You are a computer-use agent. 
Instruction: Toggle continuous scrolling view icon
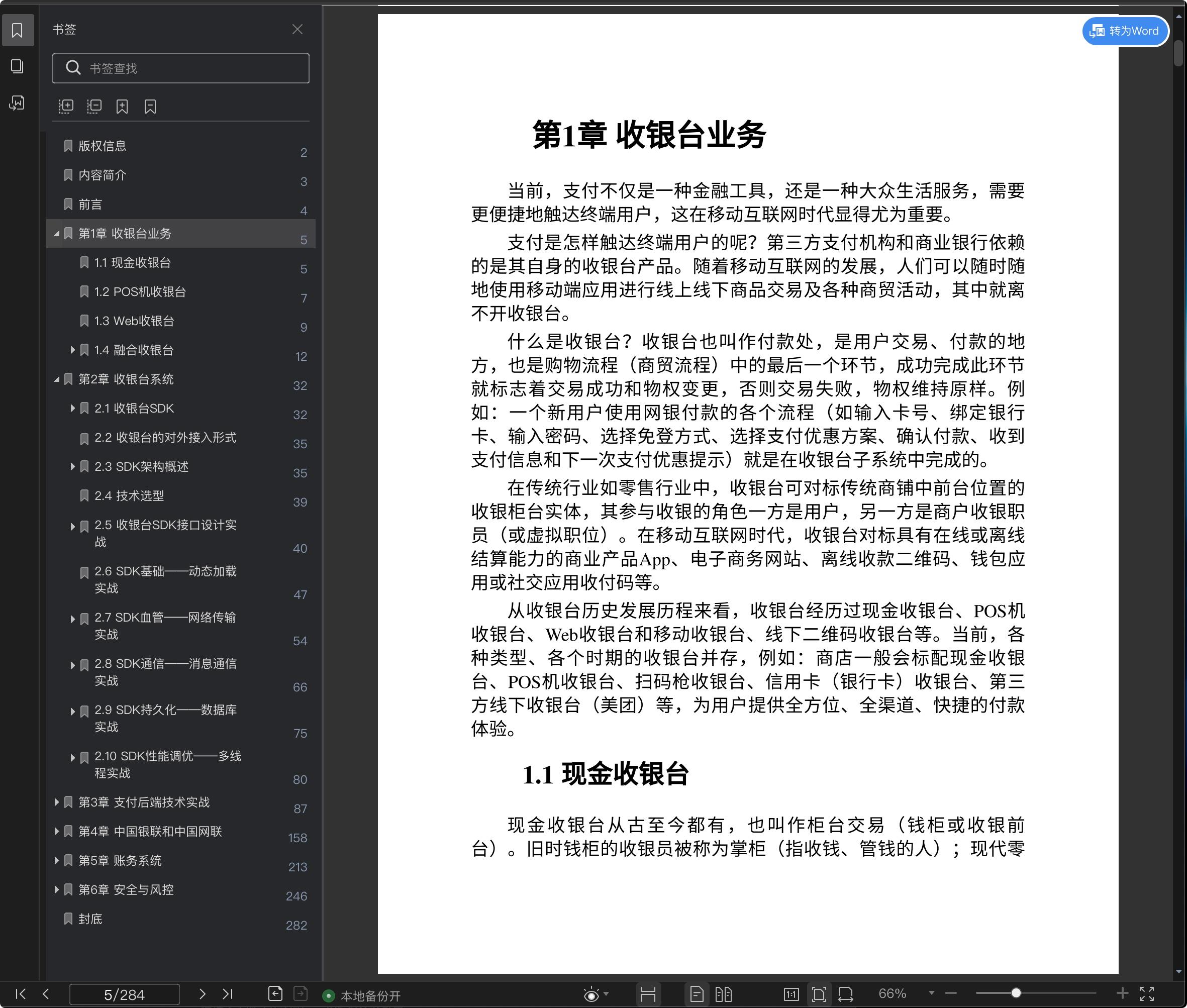pyautogui.click(x=648, y=994)
